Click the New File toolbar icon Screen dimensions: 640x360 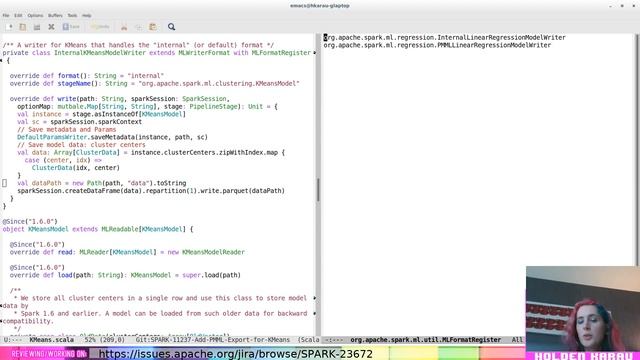point(9,27)
